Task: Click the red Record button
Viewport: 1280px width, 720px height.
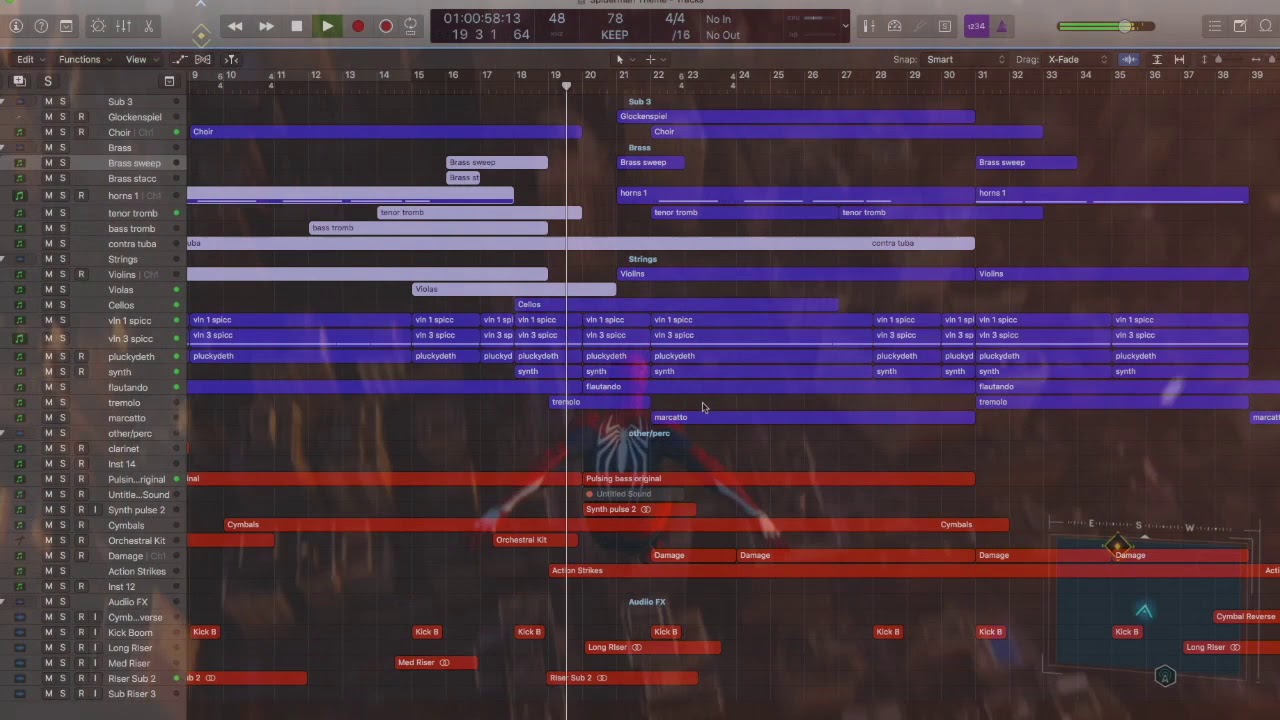Action: point(358,26)
